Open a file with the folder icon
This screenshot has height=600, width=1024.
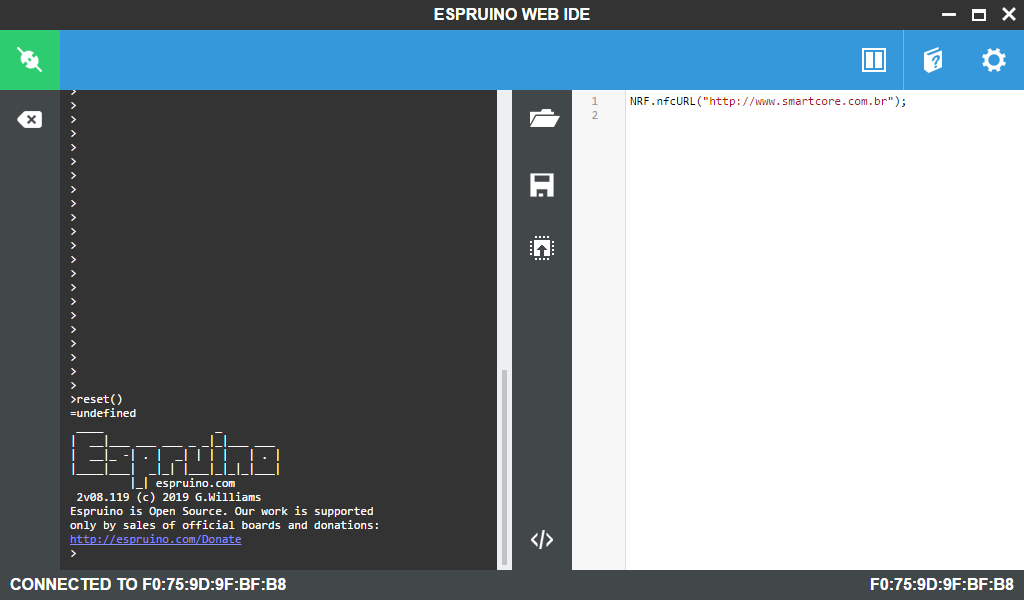pyautogui.click(x=544, y=118)
